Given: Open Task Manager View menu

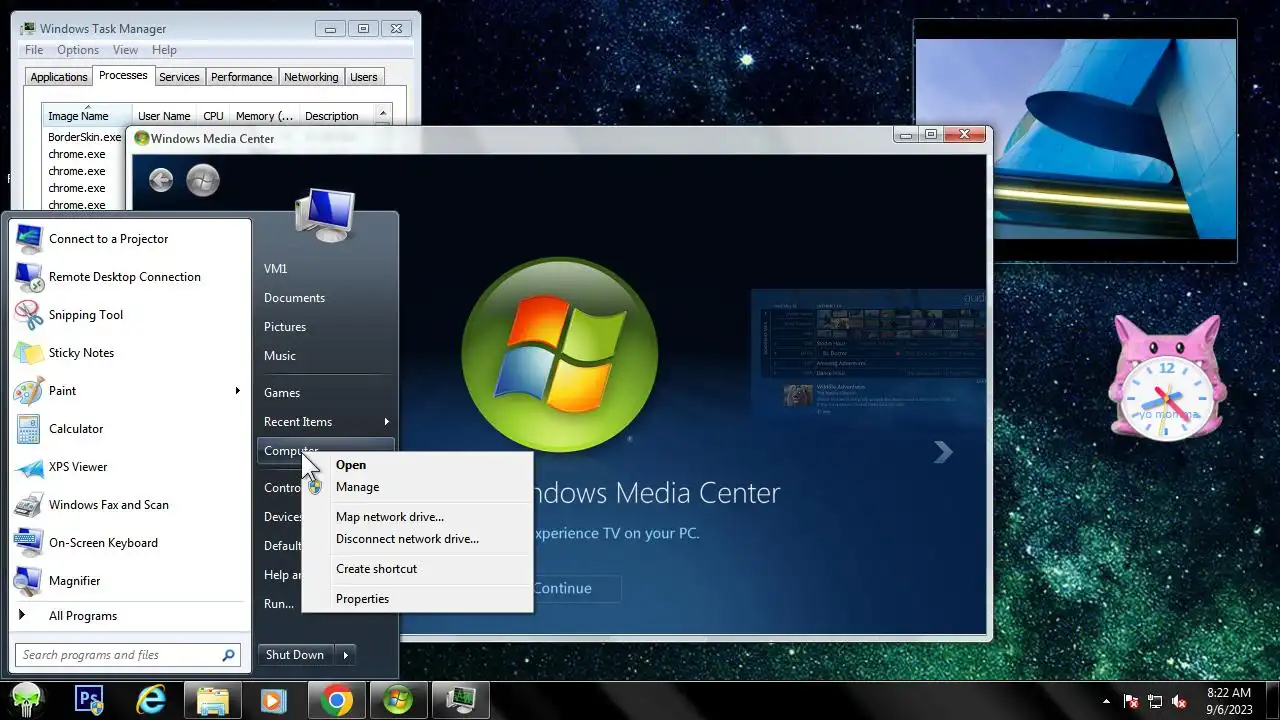Looking at the screenshot, I should (125, 50).
